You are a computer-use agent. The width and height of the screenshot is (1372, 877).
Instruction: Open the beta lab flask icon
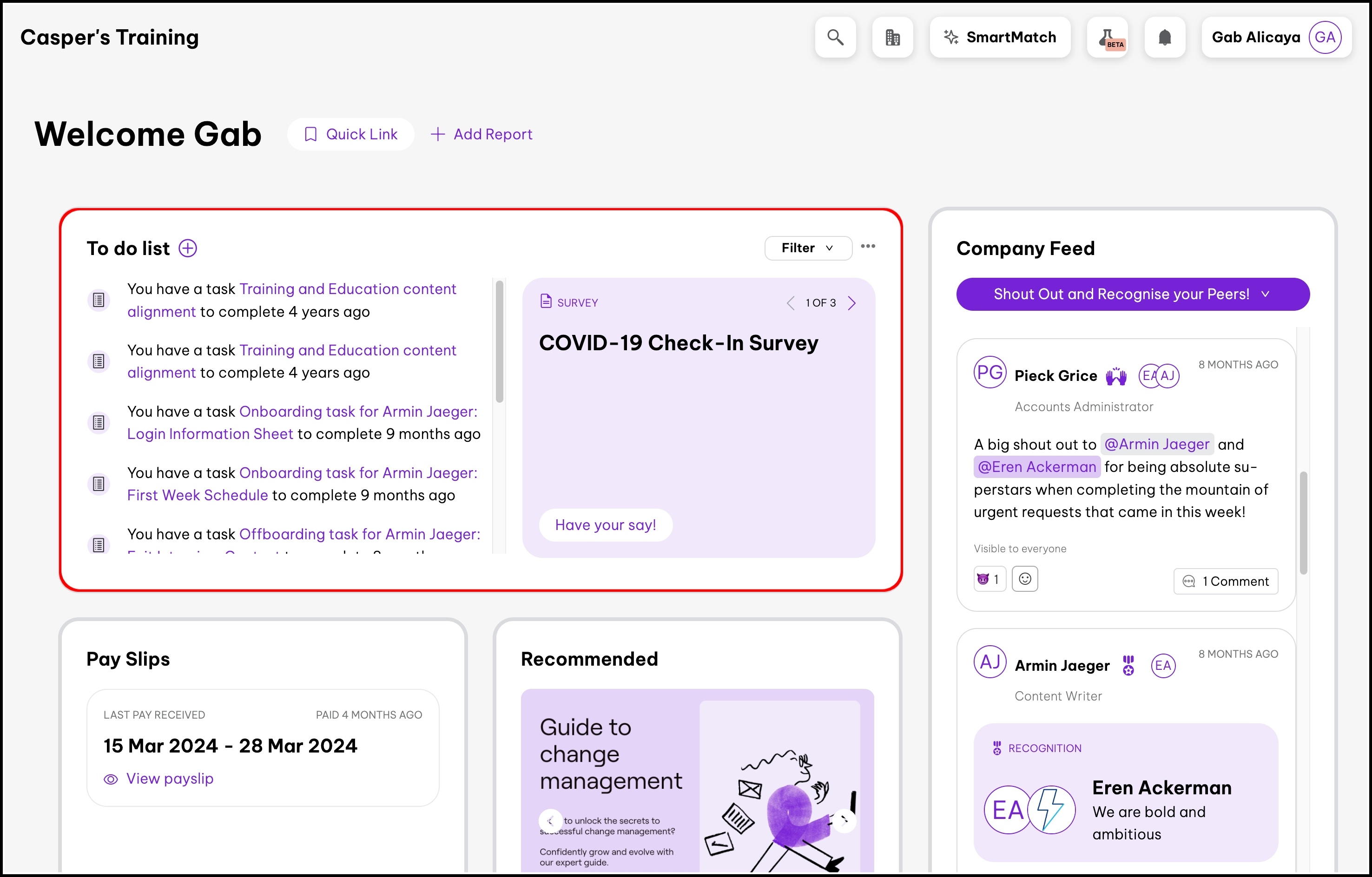click(1107, 38)
